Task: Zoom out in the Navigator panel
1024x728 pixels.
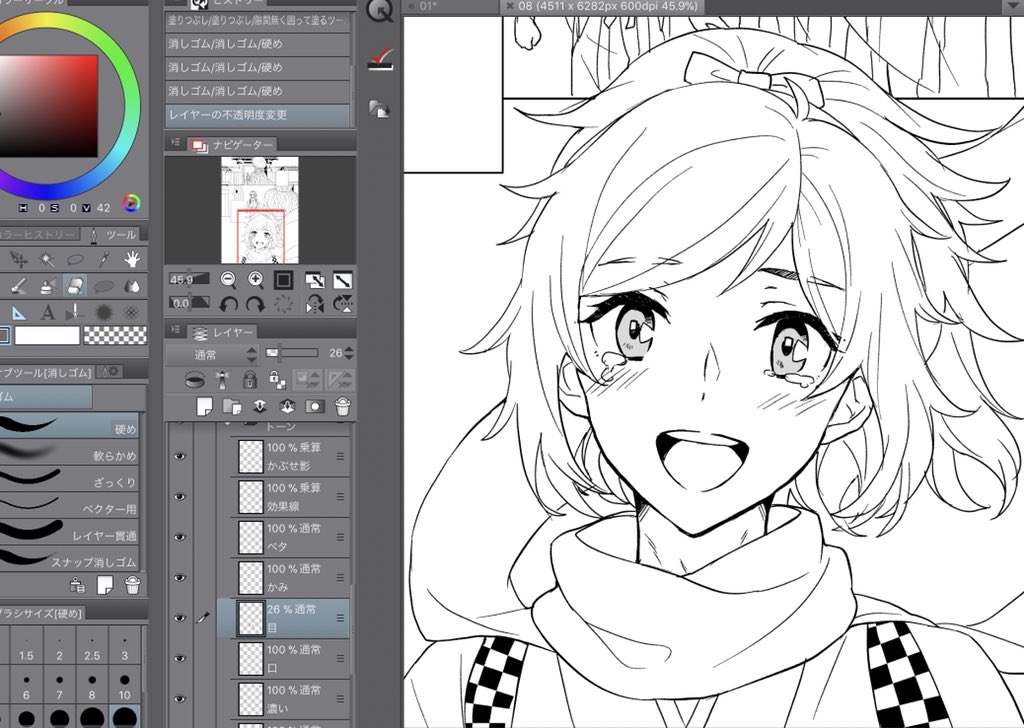Action: pyautogui.click(x=228, y=280)
